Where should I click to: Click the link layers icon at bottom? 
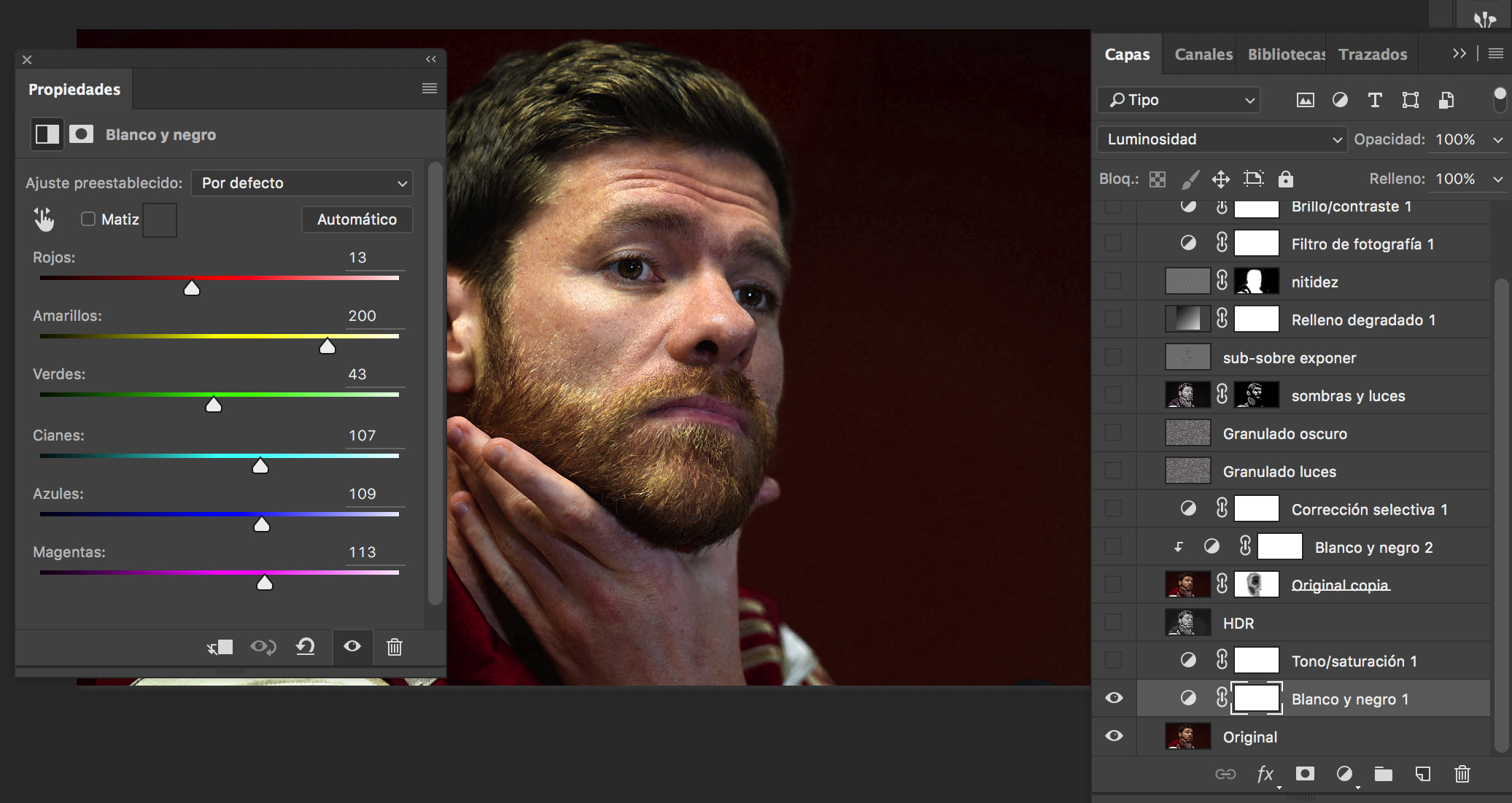[x=1225, y=774]
